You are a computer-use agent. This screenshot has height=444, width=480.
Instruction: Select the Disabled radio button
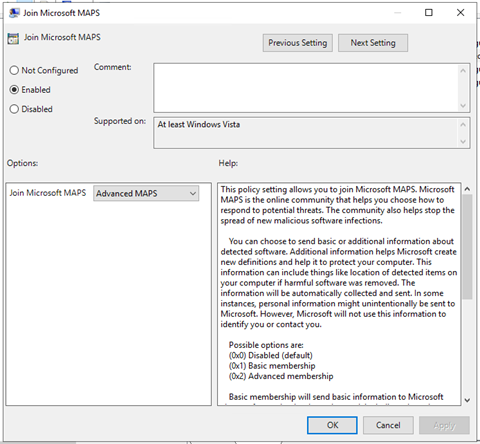coord(14,109)
